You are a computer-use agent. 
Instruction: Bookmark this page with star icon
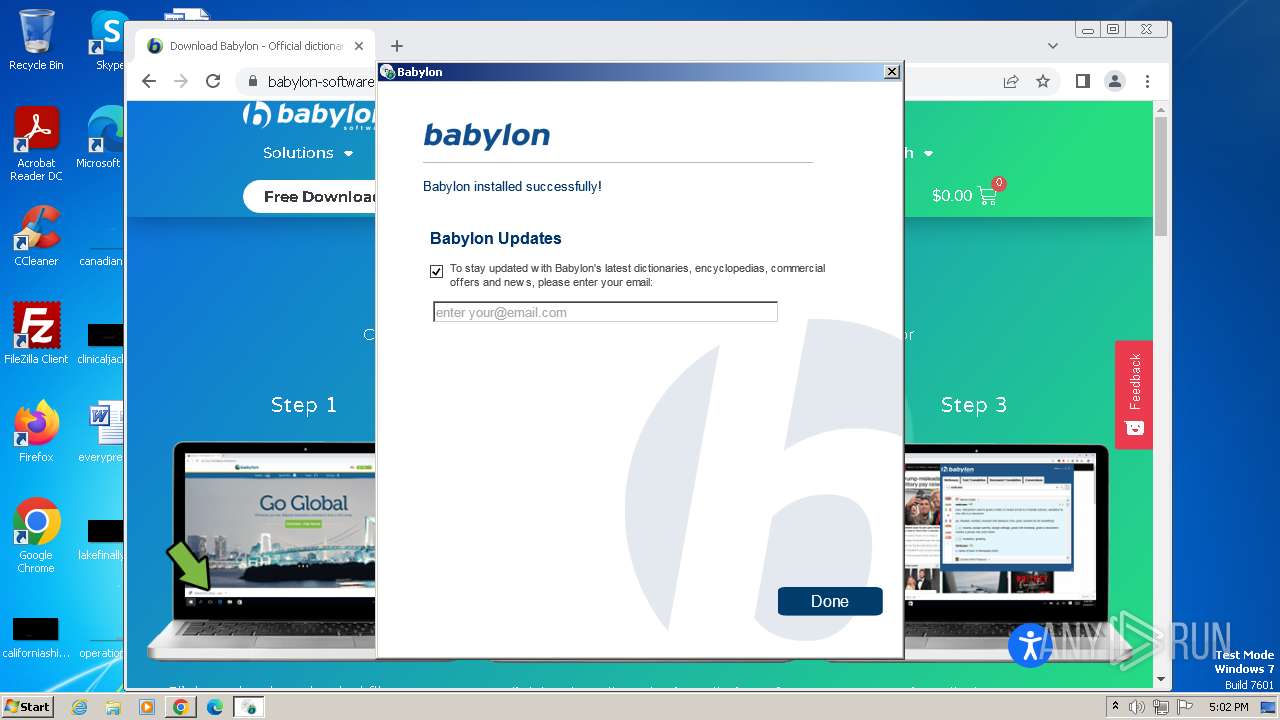point(1043,81)
